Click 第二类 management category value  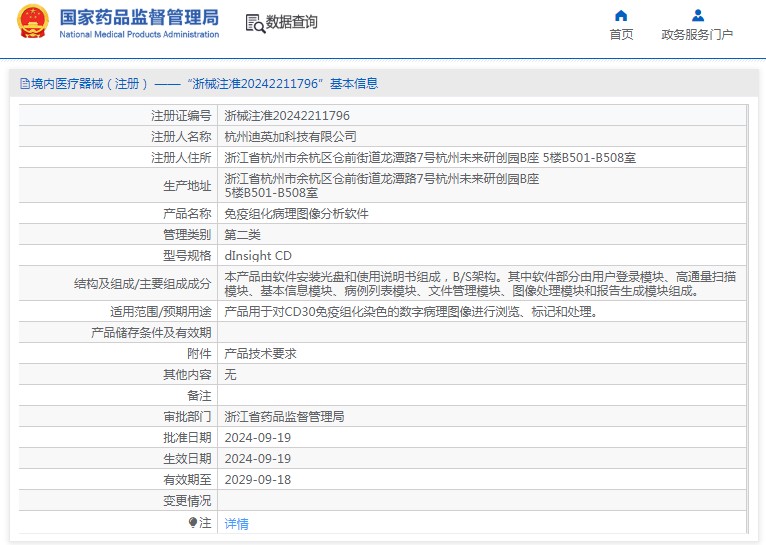[x=242, y=235]
